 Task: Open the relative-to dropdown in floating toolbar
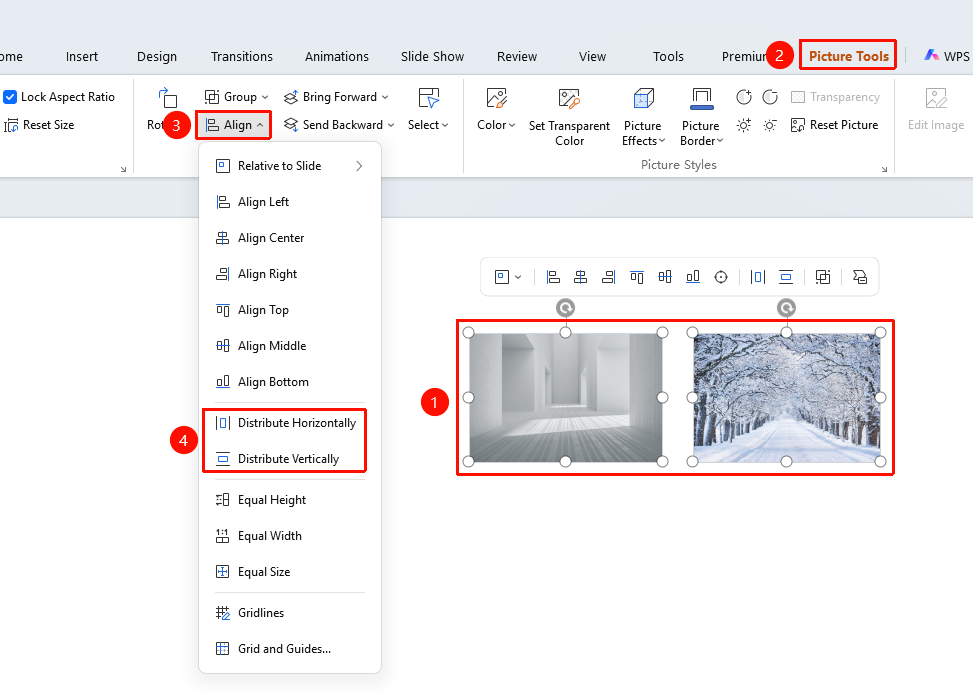[508, 277]
